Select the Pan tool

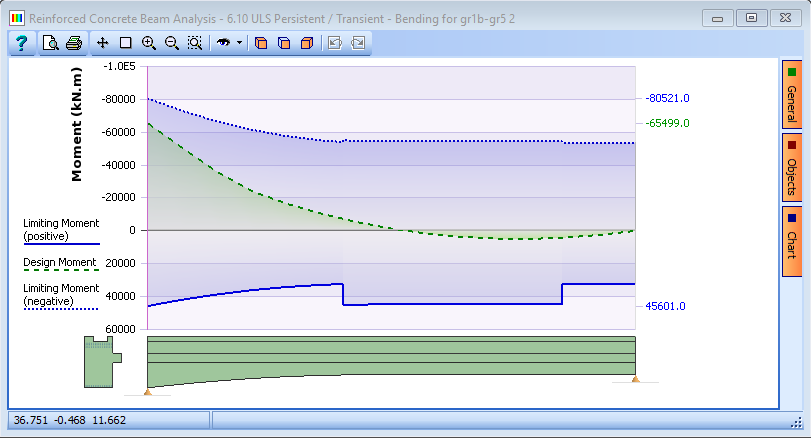102,43
